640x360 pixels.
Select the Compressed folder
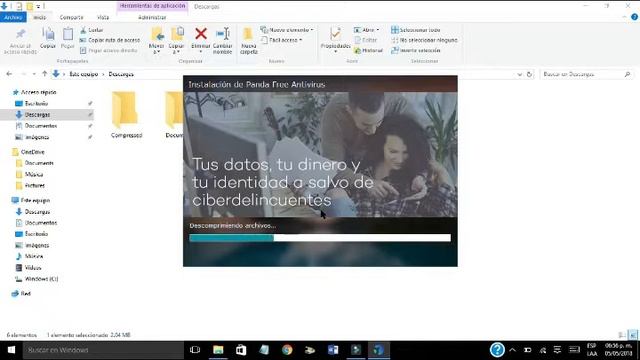point(126,115)
